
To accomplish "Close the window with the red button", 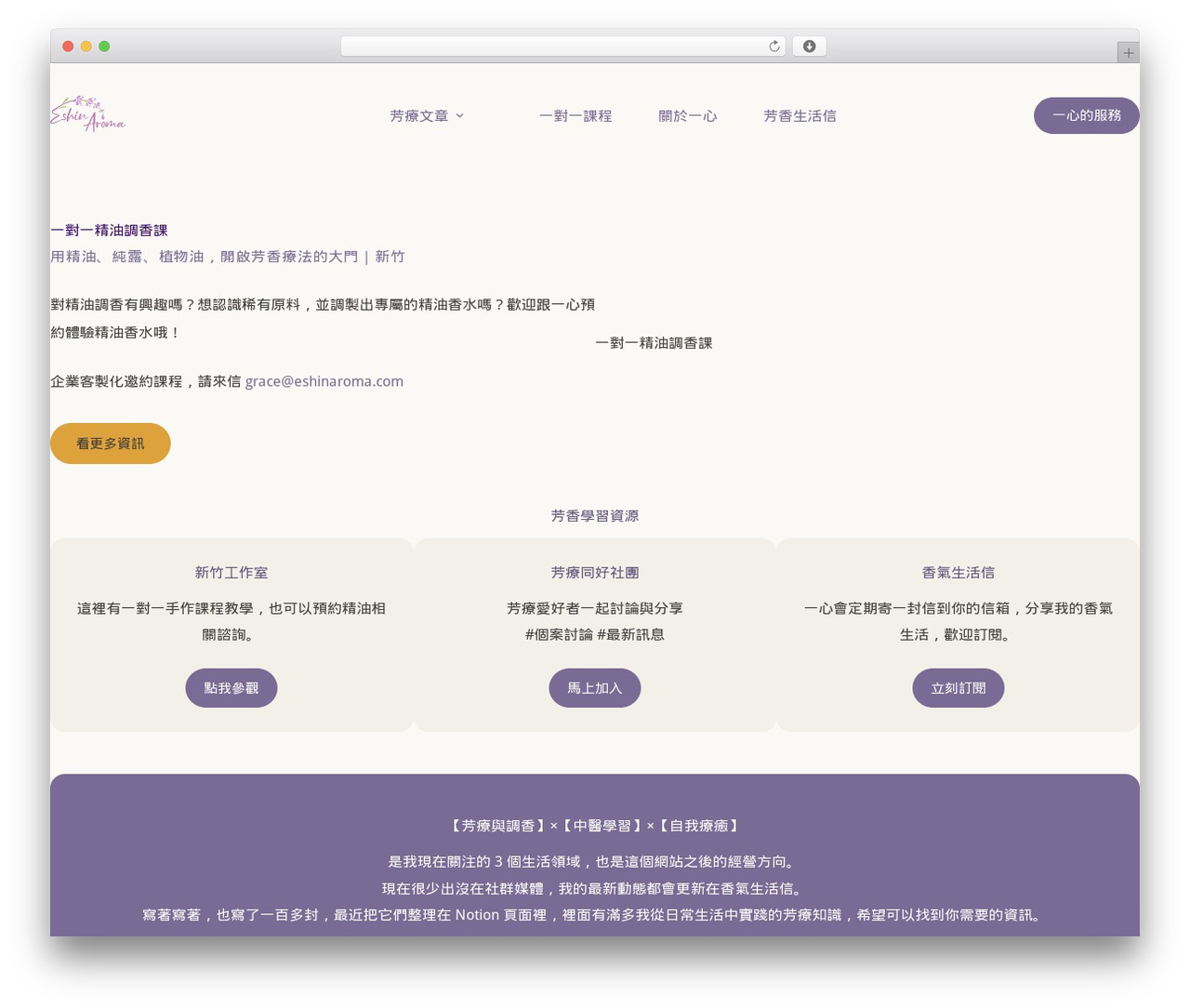I will pos(68,46).
